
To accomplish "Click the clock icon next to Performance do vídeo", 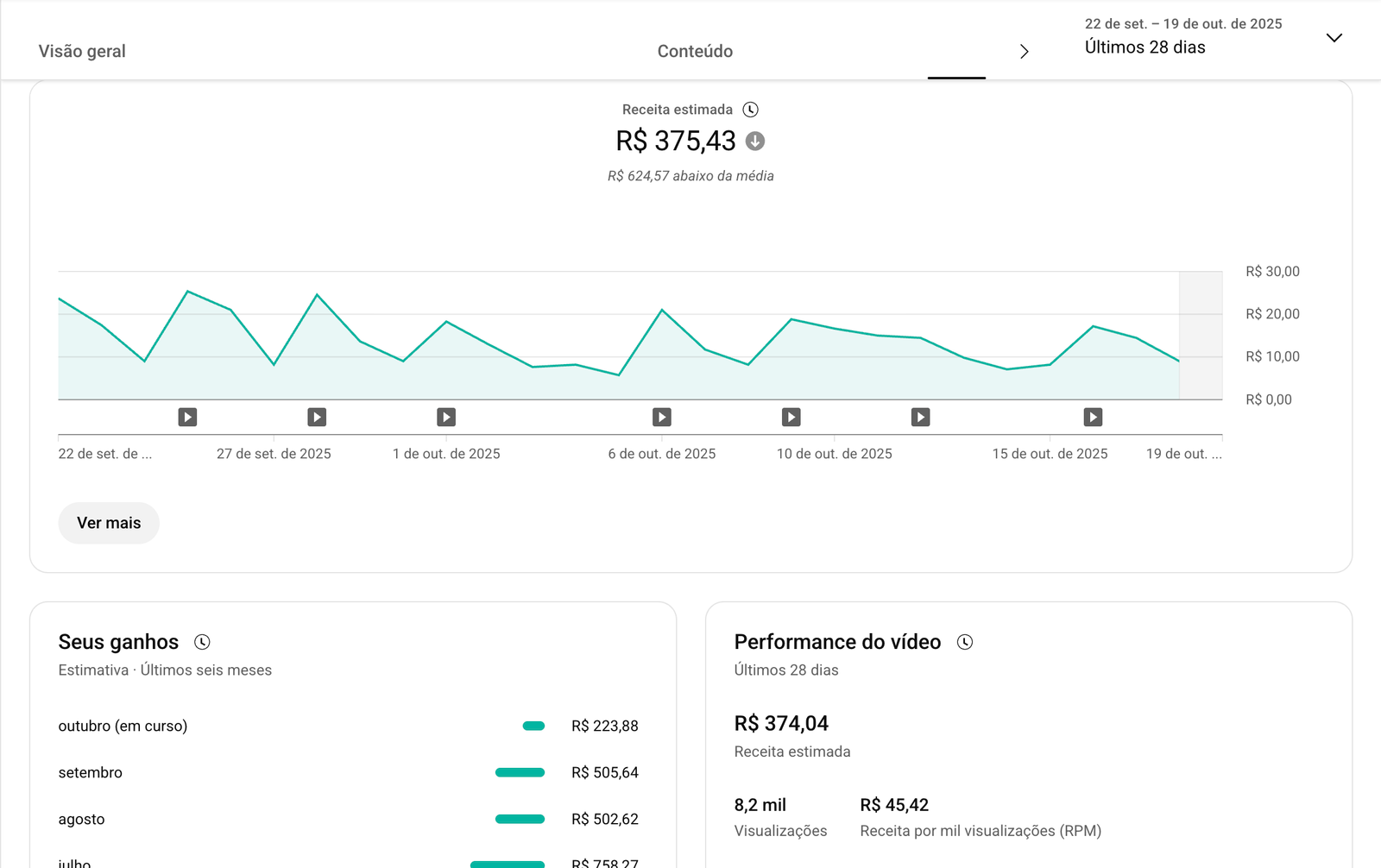I will coord(965,642).
